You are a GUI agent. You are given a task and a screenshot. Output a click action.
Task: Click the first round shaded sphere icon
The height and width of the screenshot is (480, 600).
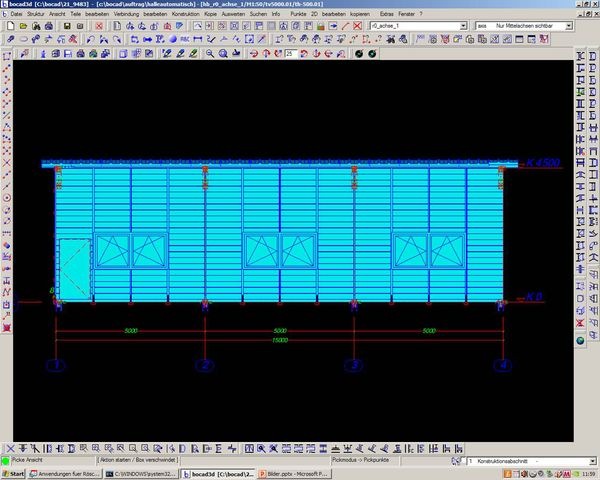(358, 53)
